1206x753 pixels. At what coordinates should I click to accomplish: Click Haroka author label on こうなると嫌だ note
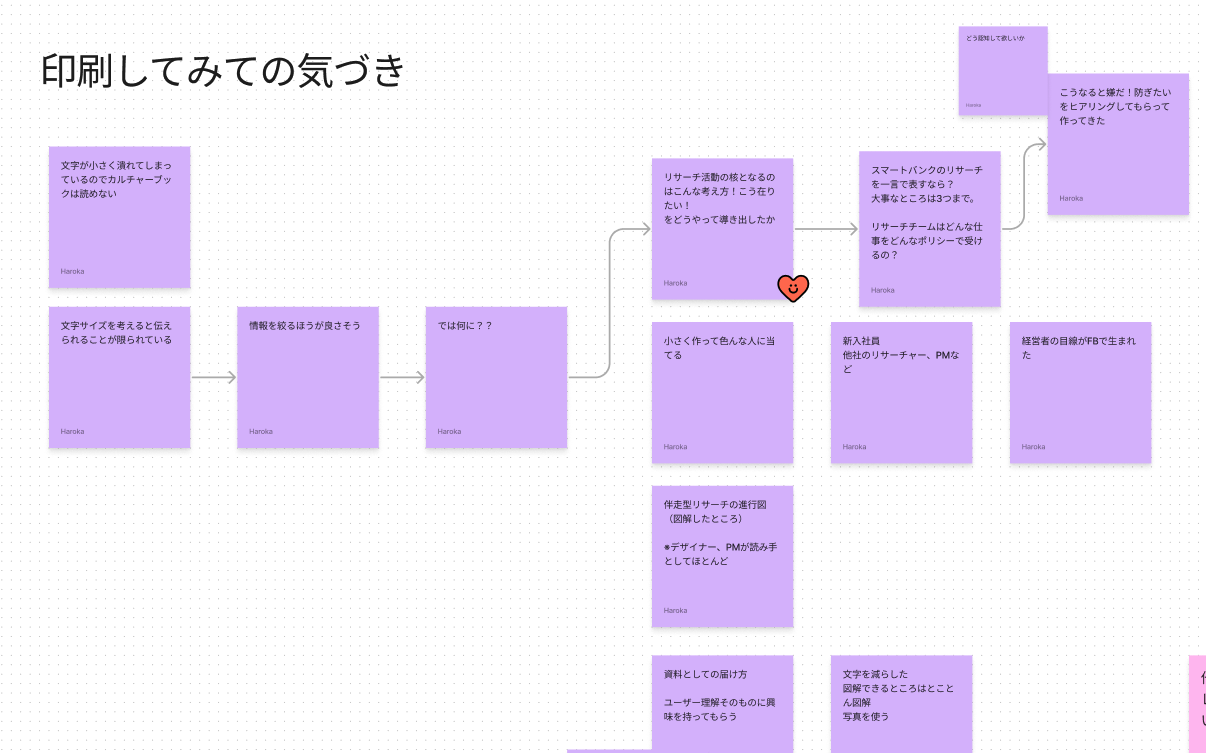pos(1071,198)
